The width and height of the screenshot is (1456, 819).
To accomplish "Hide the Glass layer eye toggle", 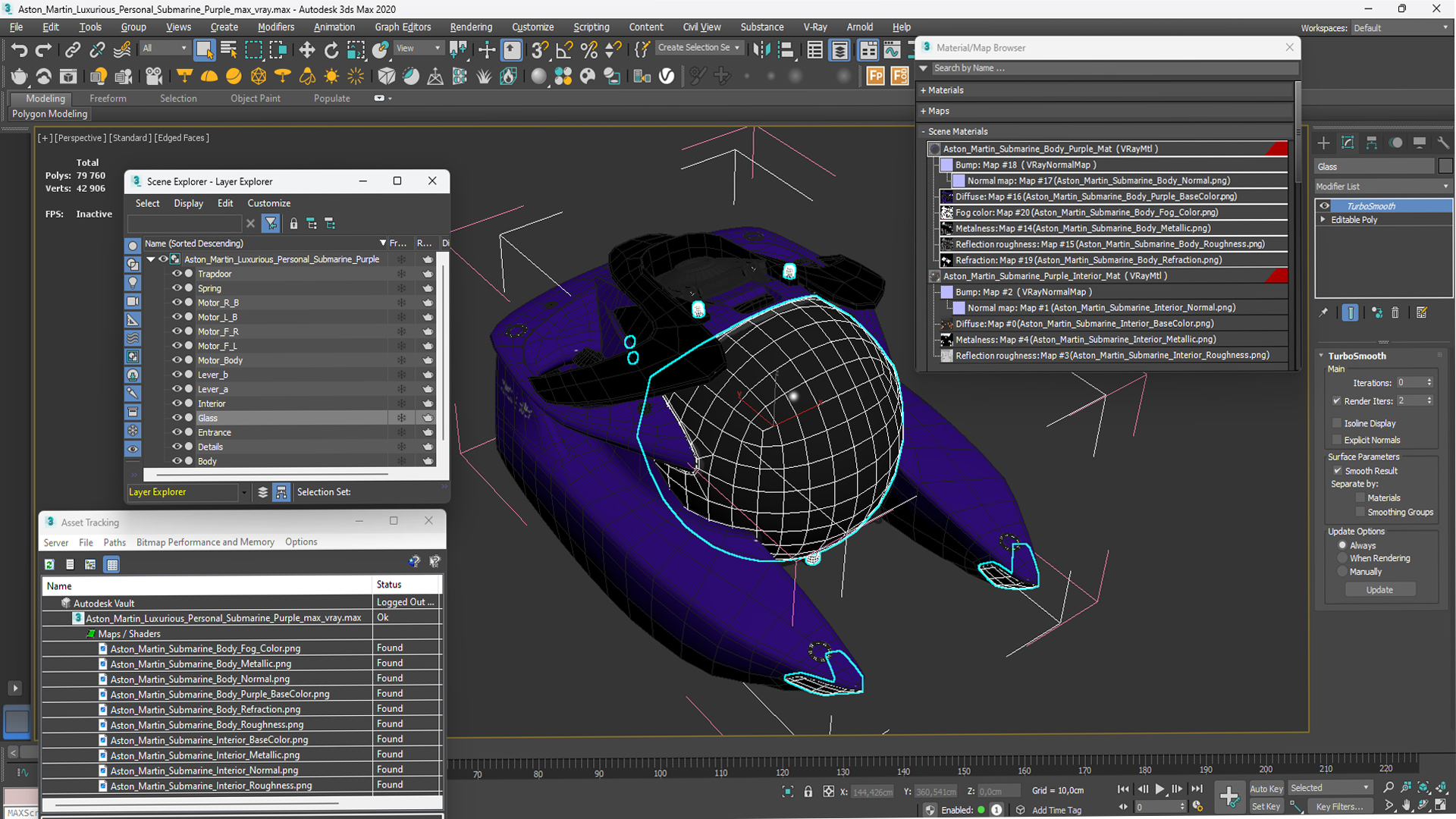I will click(177, 418).
